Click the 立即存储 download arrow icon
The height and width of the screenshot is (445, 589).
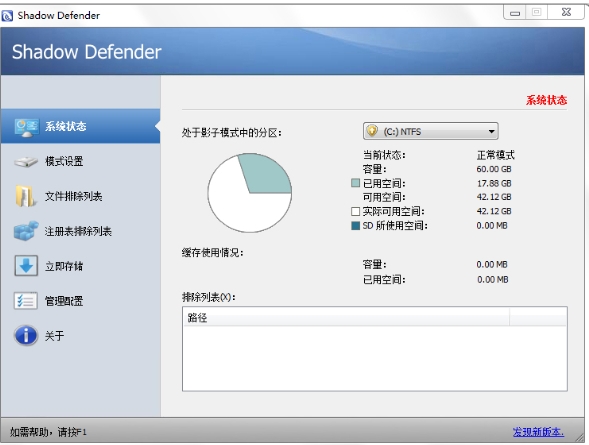26,266
